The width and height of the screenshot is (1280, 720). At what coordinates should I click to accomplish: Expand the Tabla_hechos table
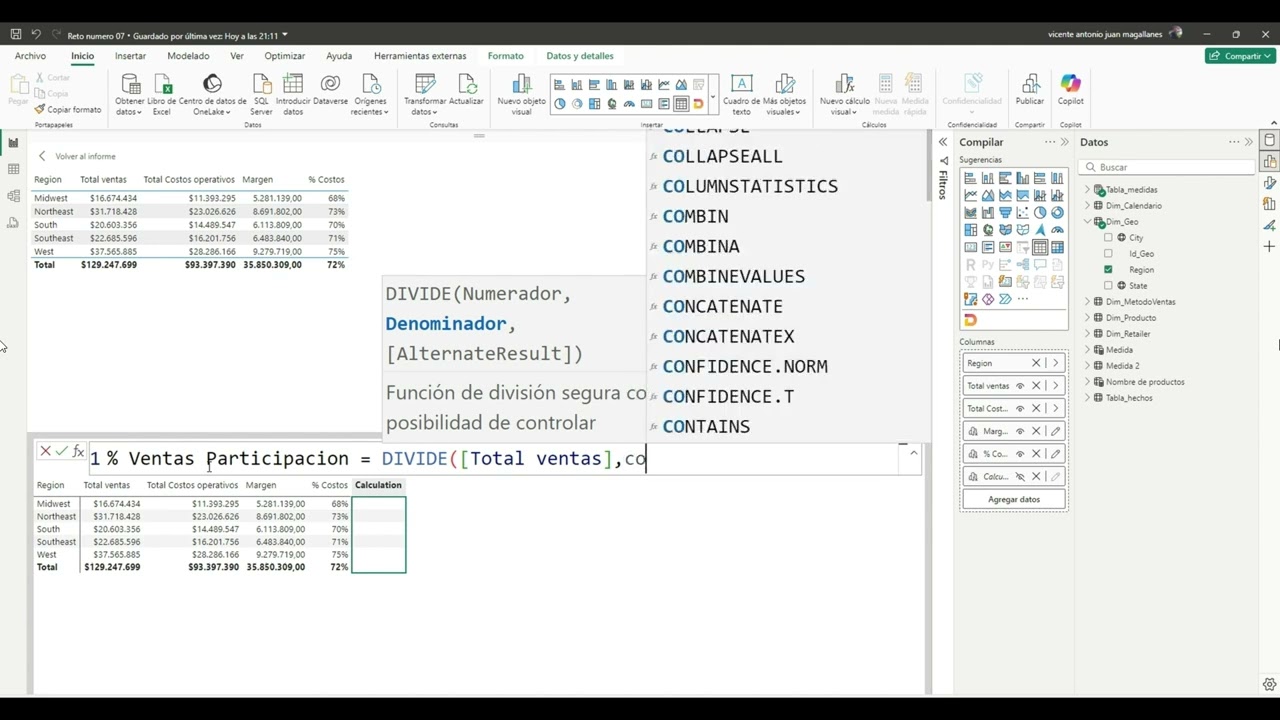coord(1087,398)
